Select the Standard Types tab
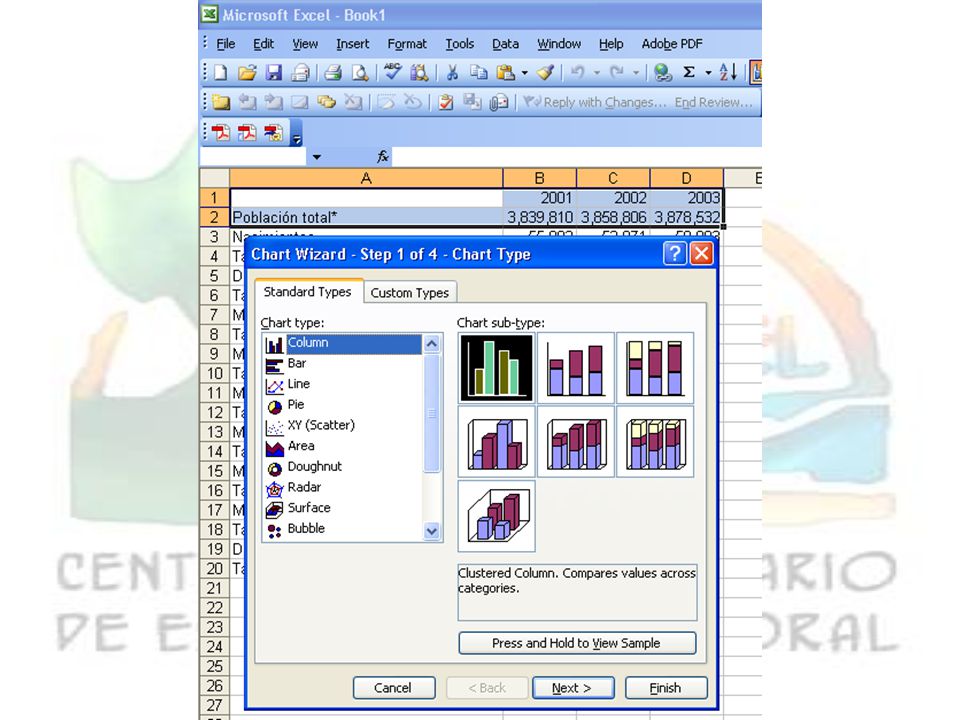 coord(308,291)
